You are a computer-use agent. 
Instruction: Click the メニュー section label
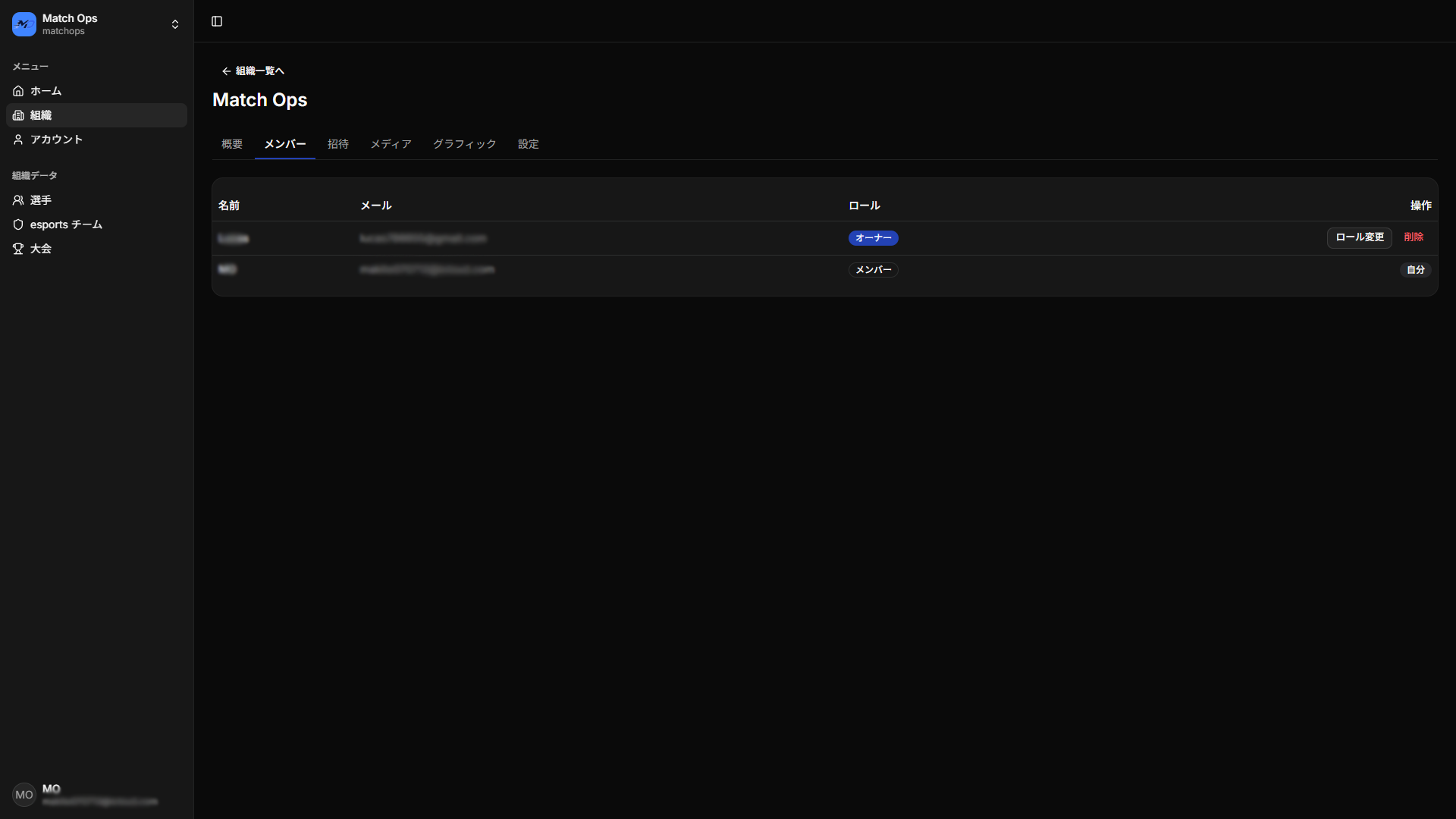[x=30, y=67]
